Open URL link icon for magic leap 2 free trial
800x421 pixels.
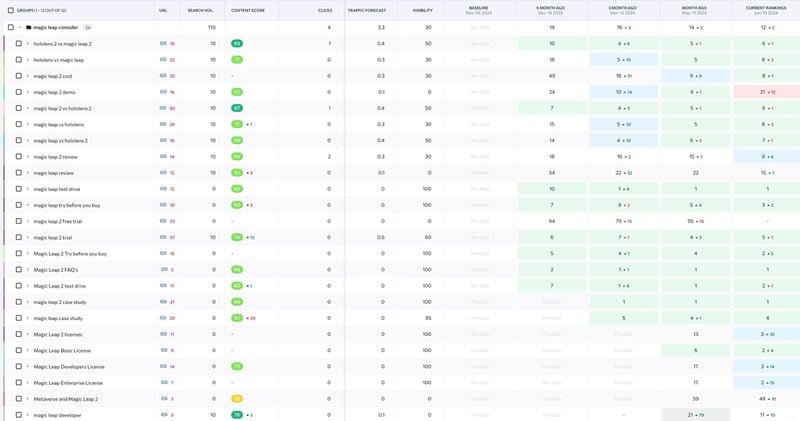click(163, 221)
